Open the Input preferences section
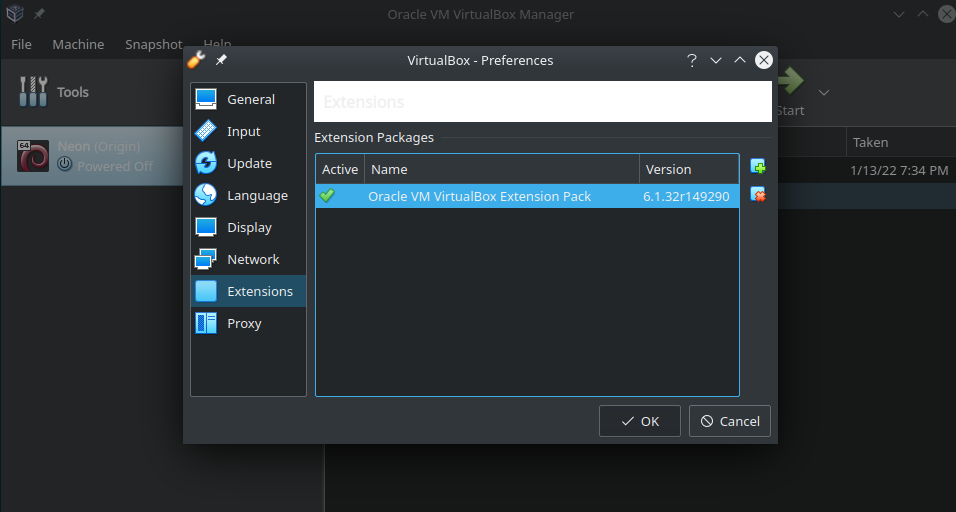The image size is (956, 512). pyautogui.click(x=248, y=131)
